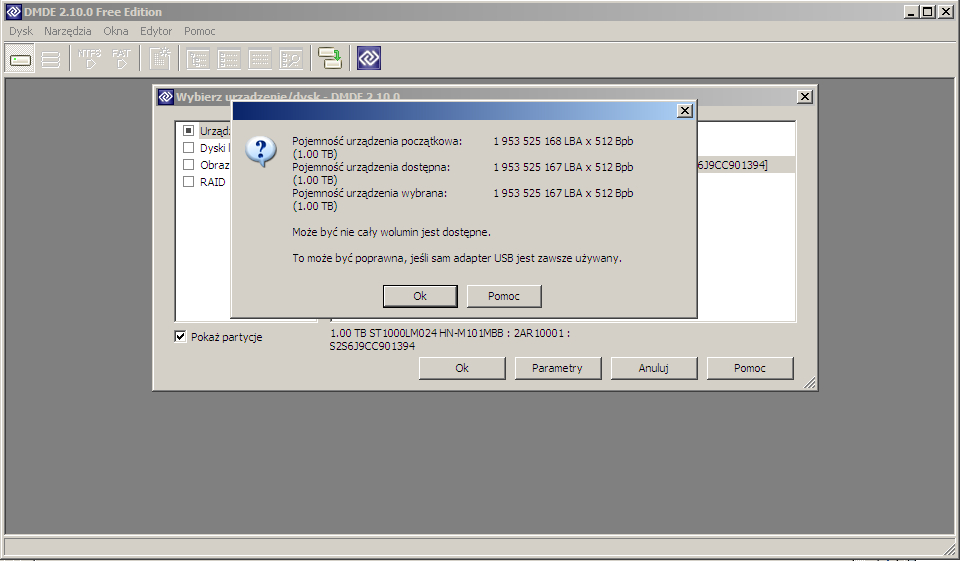
Task: Open the Okna menu
Action: point(116,31)
